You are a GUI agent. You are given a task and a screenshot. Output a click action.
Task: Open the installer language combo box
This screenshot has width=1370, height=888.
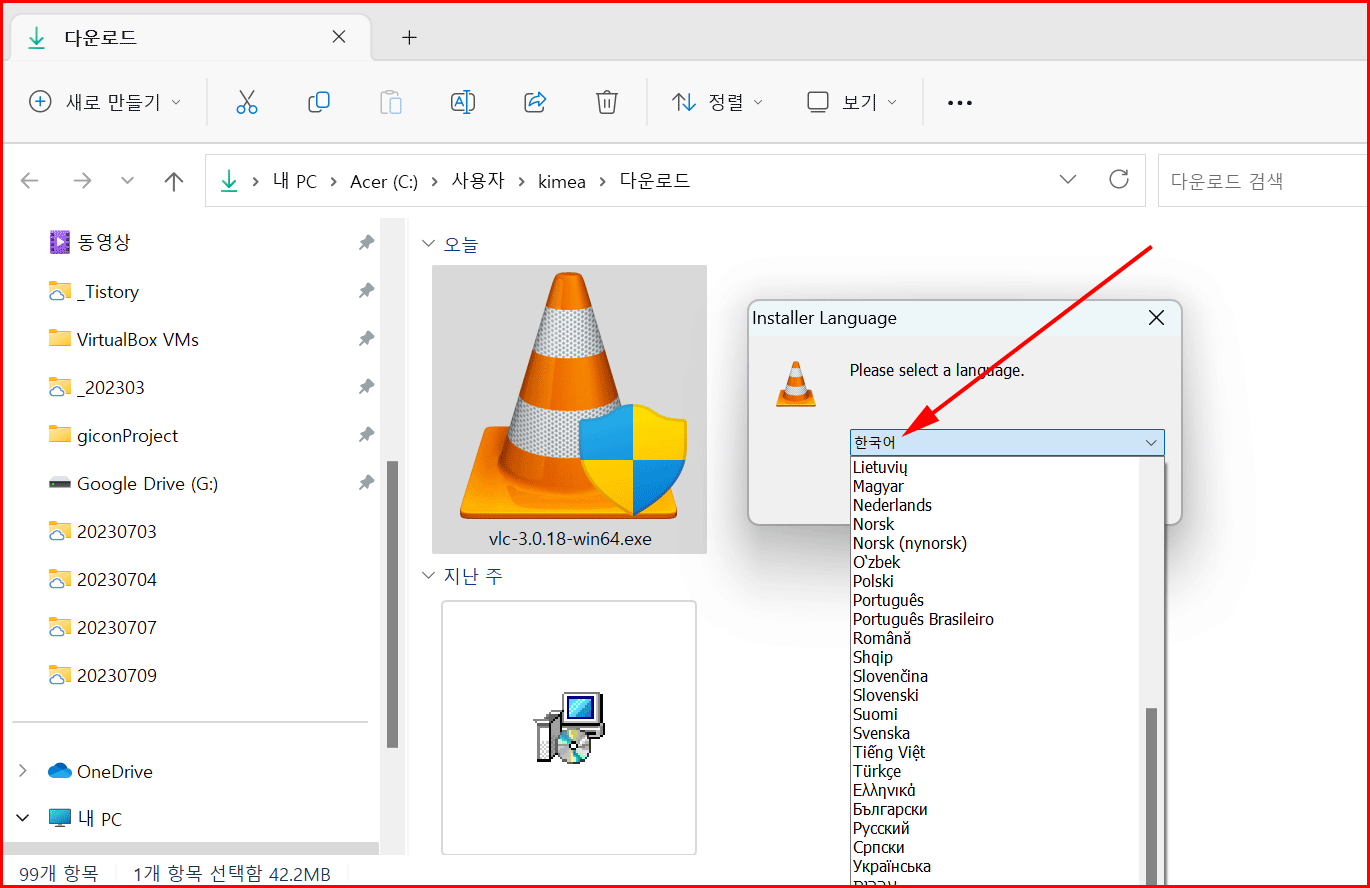click(1007, 442)
